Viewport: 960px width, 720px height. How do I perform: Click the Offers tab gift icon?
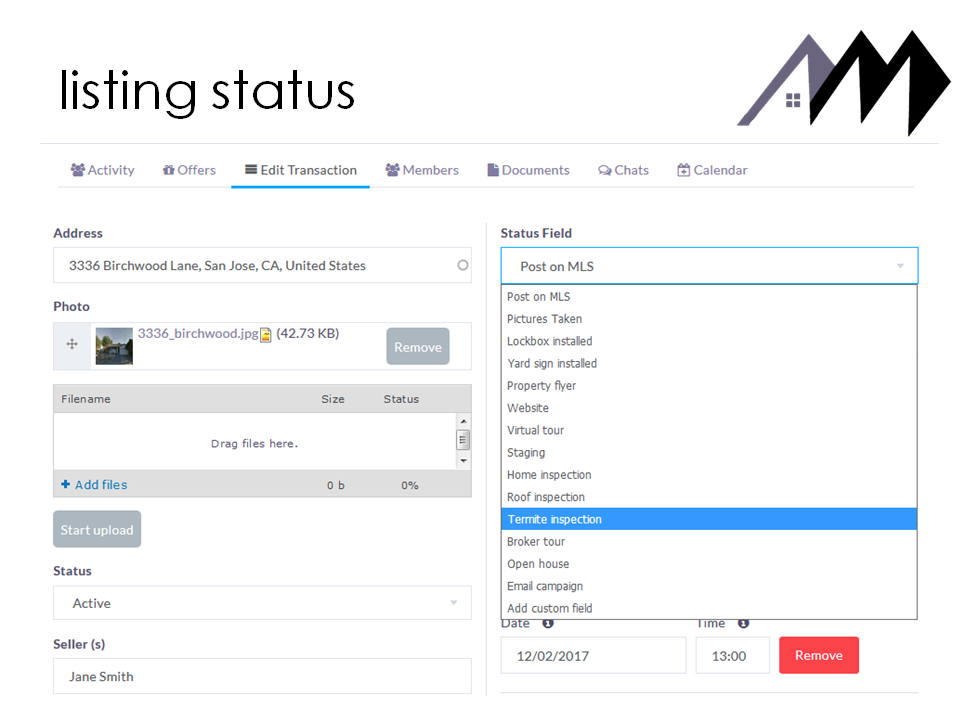(x=168, y=170)
